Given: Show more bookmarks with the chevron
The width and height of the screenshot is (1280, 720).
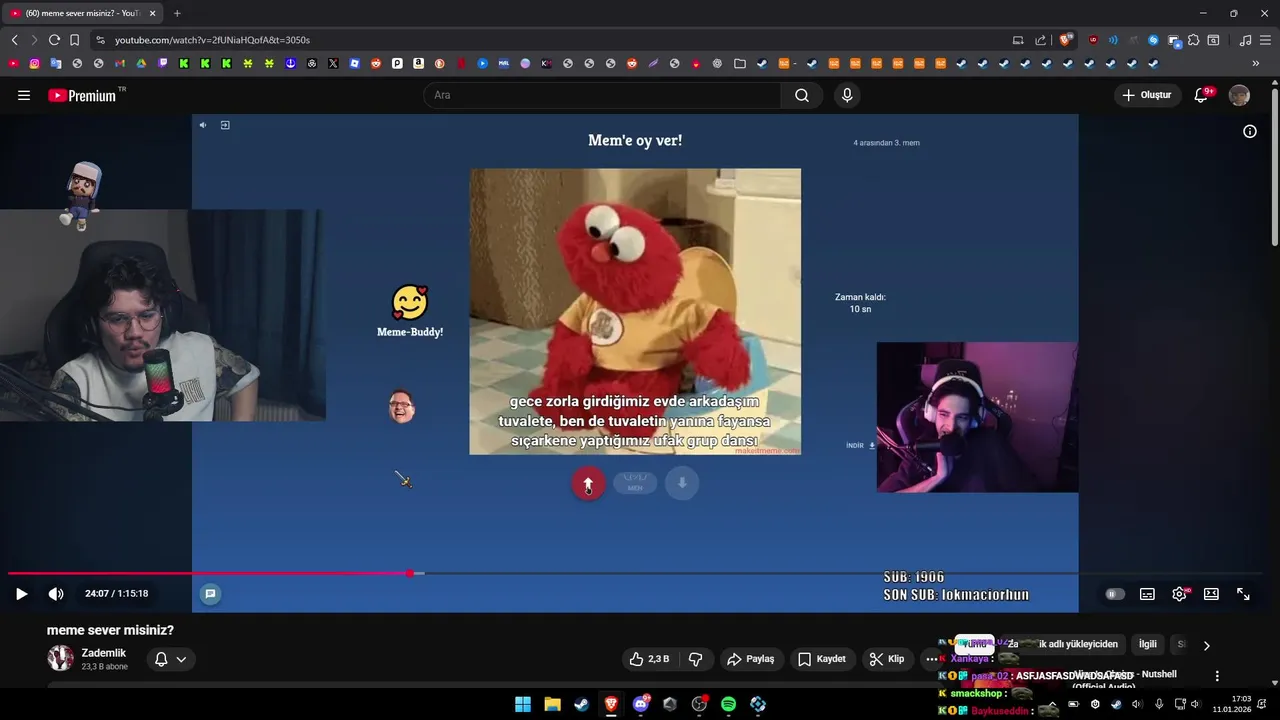Looking at the screenshot, I should point(1255,63).
